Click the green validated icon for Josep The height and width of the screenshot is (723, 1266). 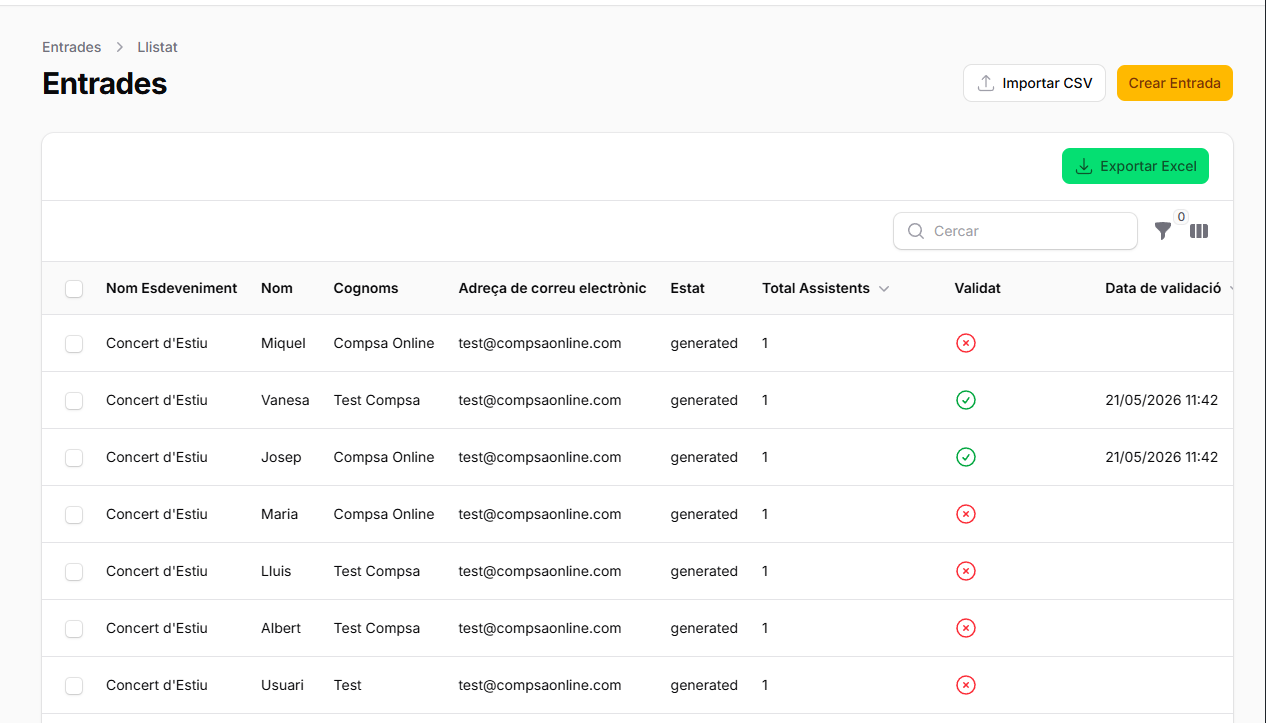click(965, 457)
